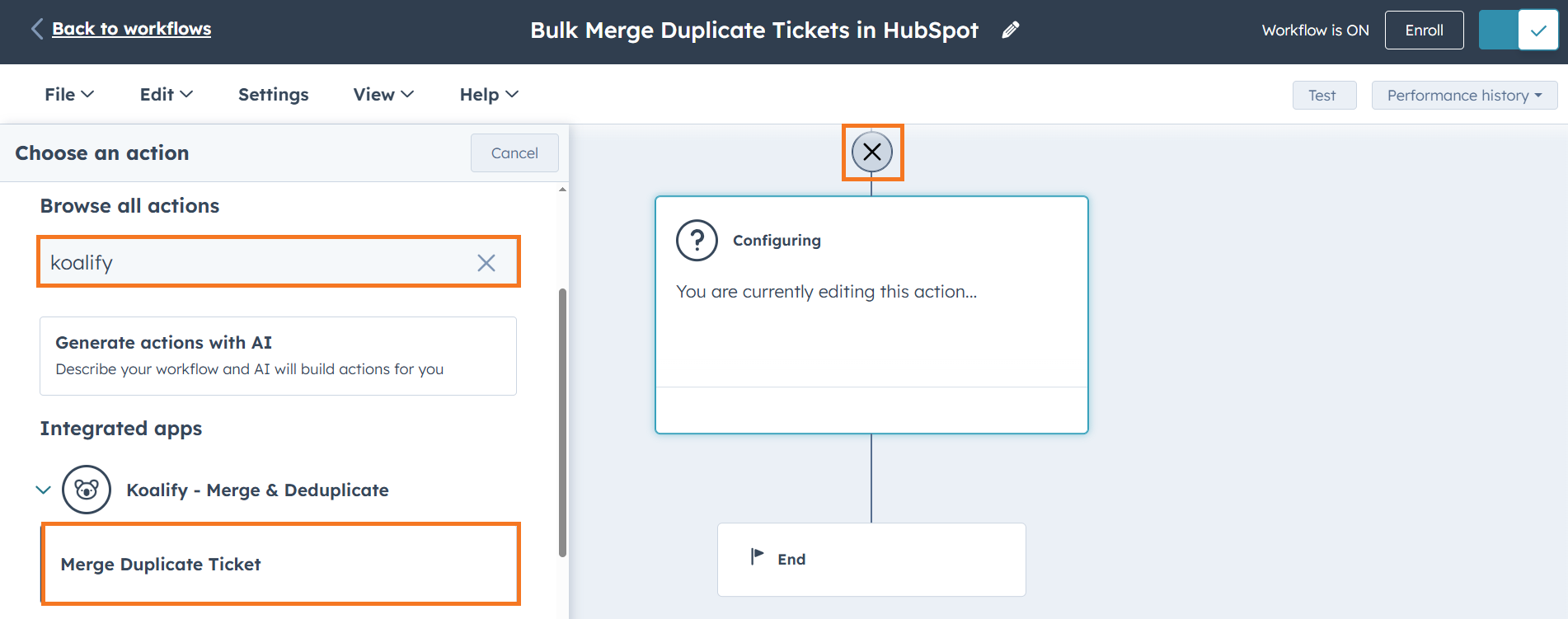This screenshot has width=1568, height=619.
Task: Click the Koalify - Merge & Deduplicate label
Action: click(x=257, y=490)
